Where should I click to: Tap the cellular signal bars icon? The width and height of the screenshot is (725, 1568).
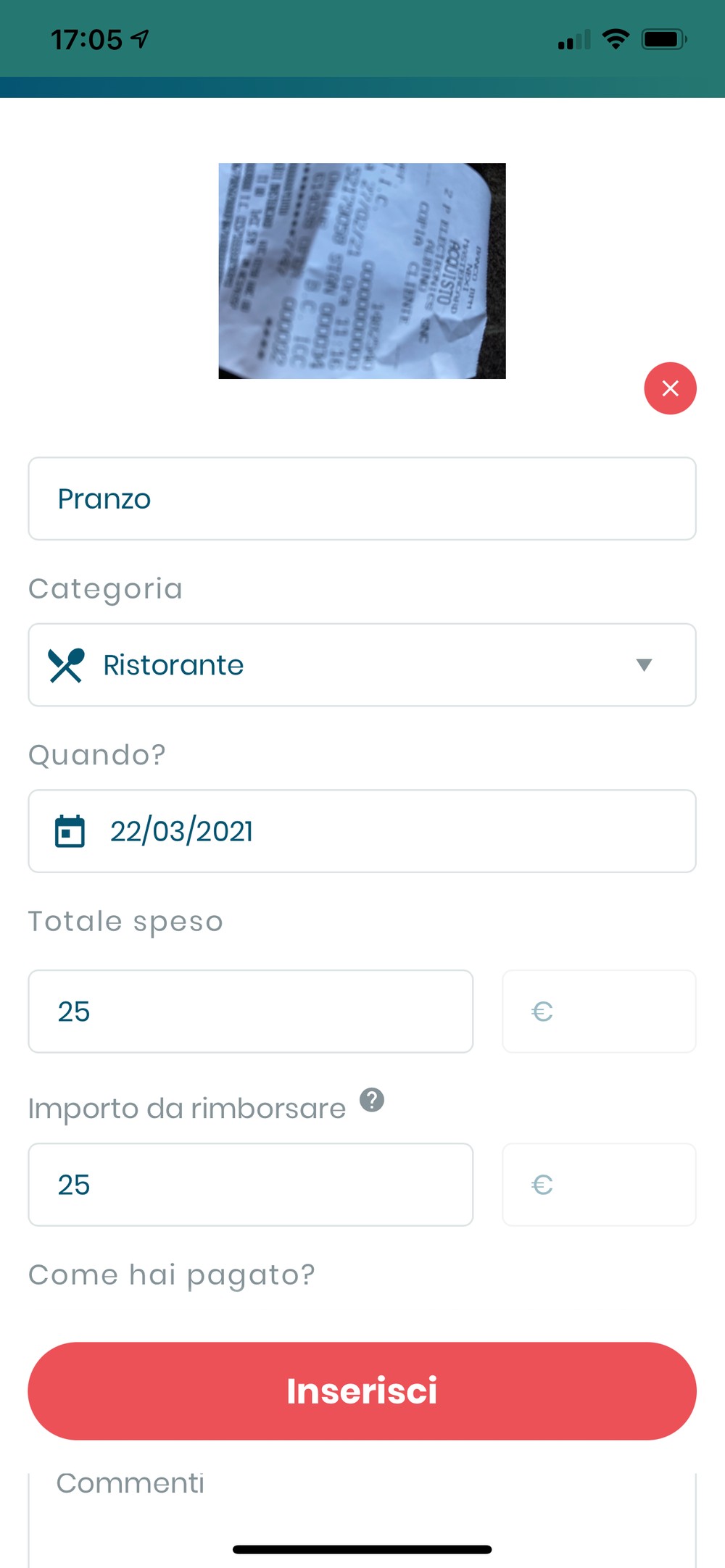pos(574,39)
